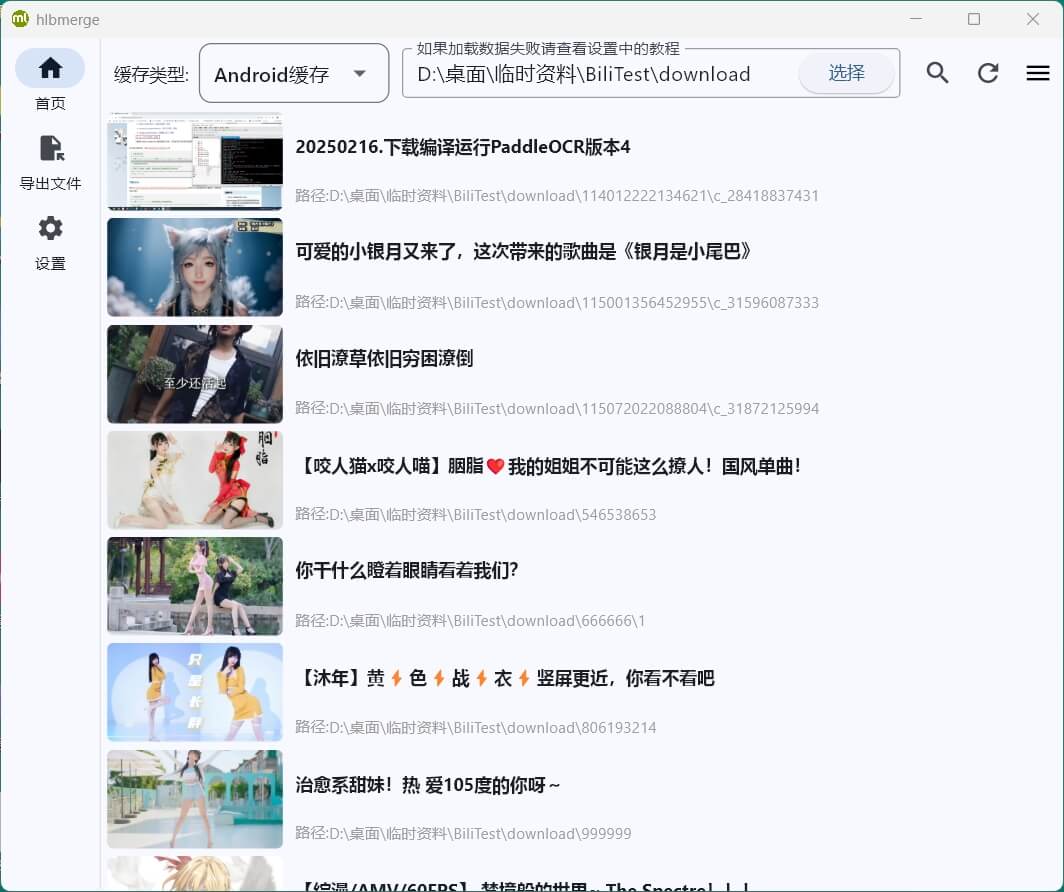Maximize the hlbmerge window
This screenshot has height=892, width=1064.
[974, 19]
